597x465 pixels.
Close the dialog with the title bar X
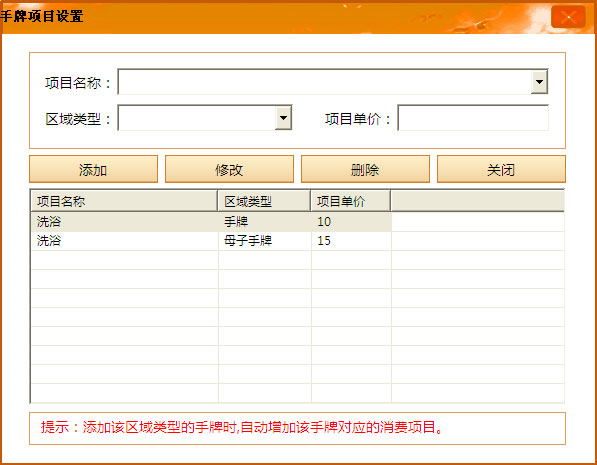[x=568, y=17]
